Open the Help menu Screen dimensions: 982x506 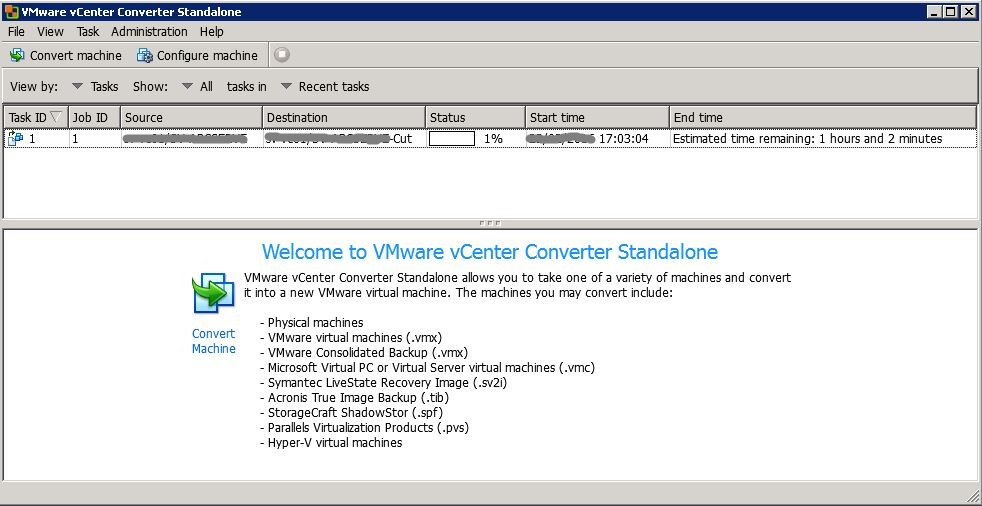coord(212,32)
